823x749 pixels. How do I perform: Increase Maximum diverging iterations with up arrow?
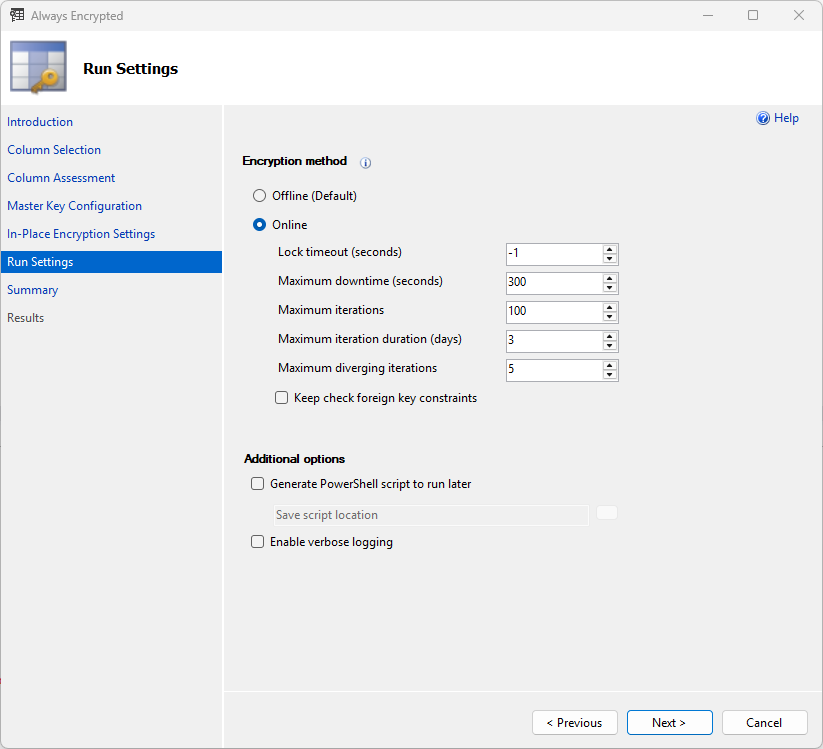pos(609,365)
